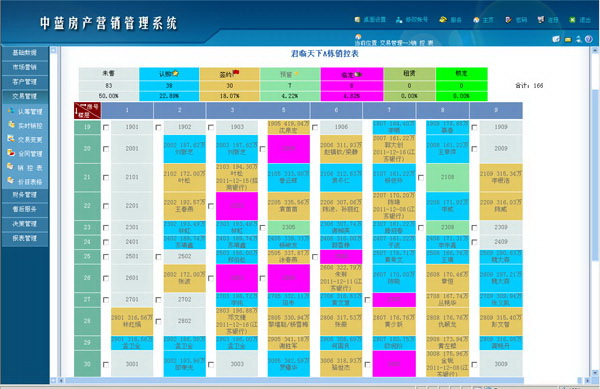Click the floor 26 row header
The width and height of the screenshot is (600, 389).
point(87,278)
